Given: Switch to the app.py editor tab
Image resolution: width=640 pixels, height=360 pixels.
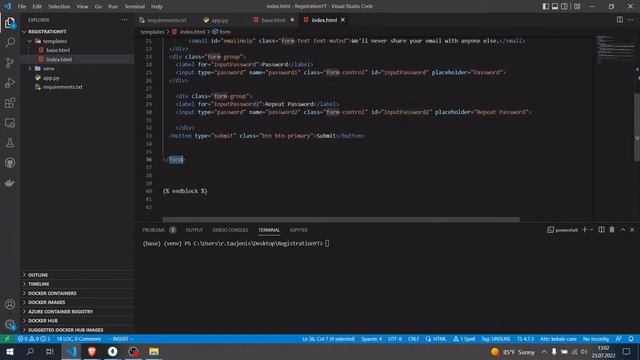Looking at the screenshot, I should click(220, 20).
